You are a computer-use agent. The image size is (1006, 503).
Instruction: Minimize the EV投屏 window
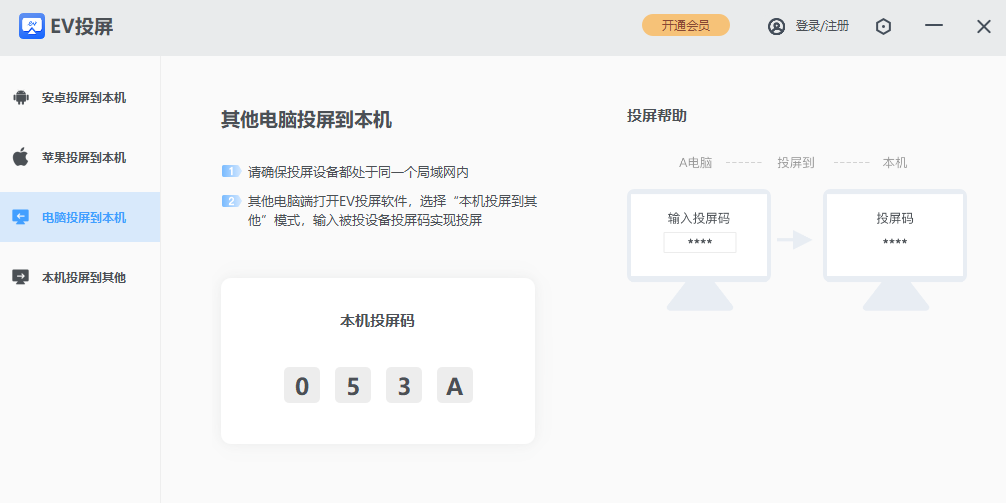(934, 26)
